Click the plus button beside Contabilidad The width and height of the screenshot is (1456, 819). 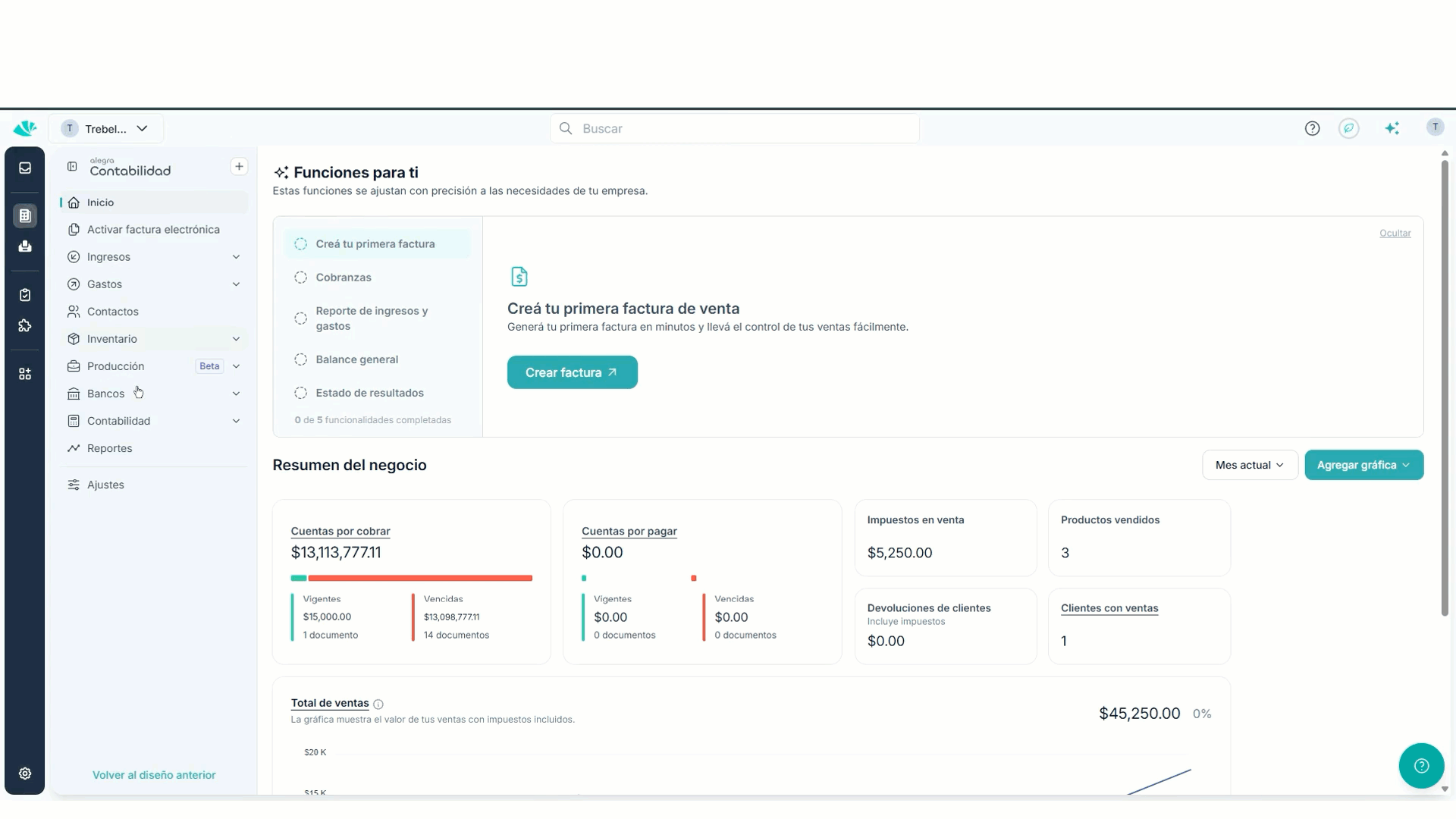239,167
